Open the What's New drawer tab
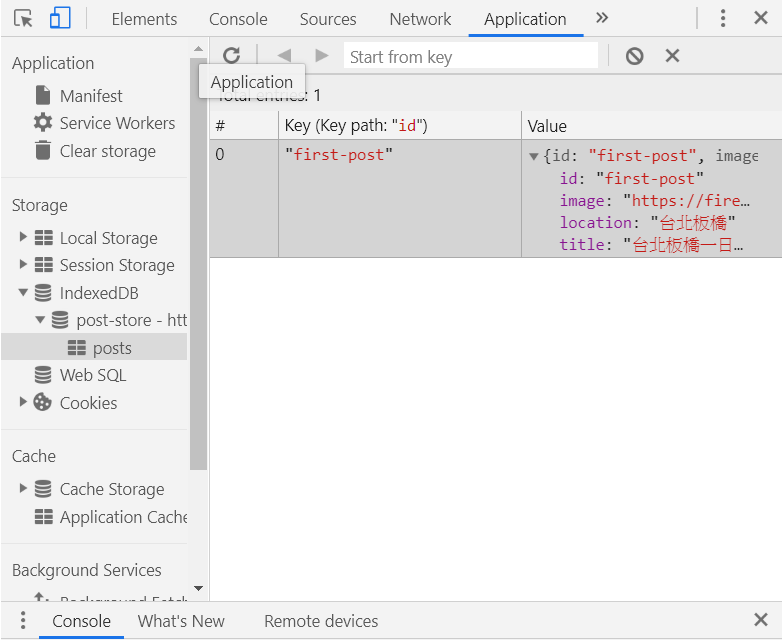Screen dimensions: 782x640 point(181,621)
